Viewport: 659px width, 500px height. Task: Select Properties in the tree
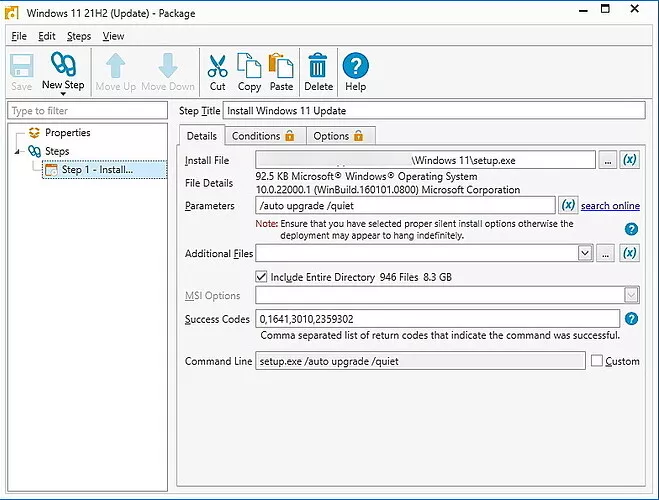point(68,133)
